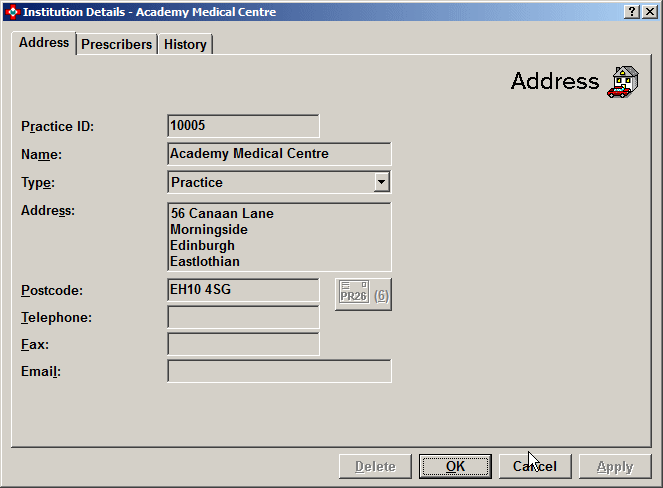This screenshot has height=488, width=663.
Task: Click the Cancel button
Action: tap(534, 466)
